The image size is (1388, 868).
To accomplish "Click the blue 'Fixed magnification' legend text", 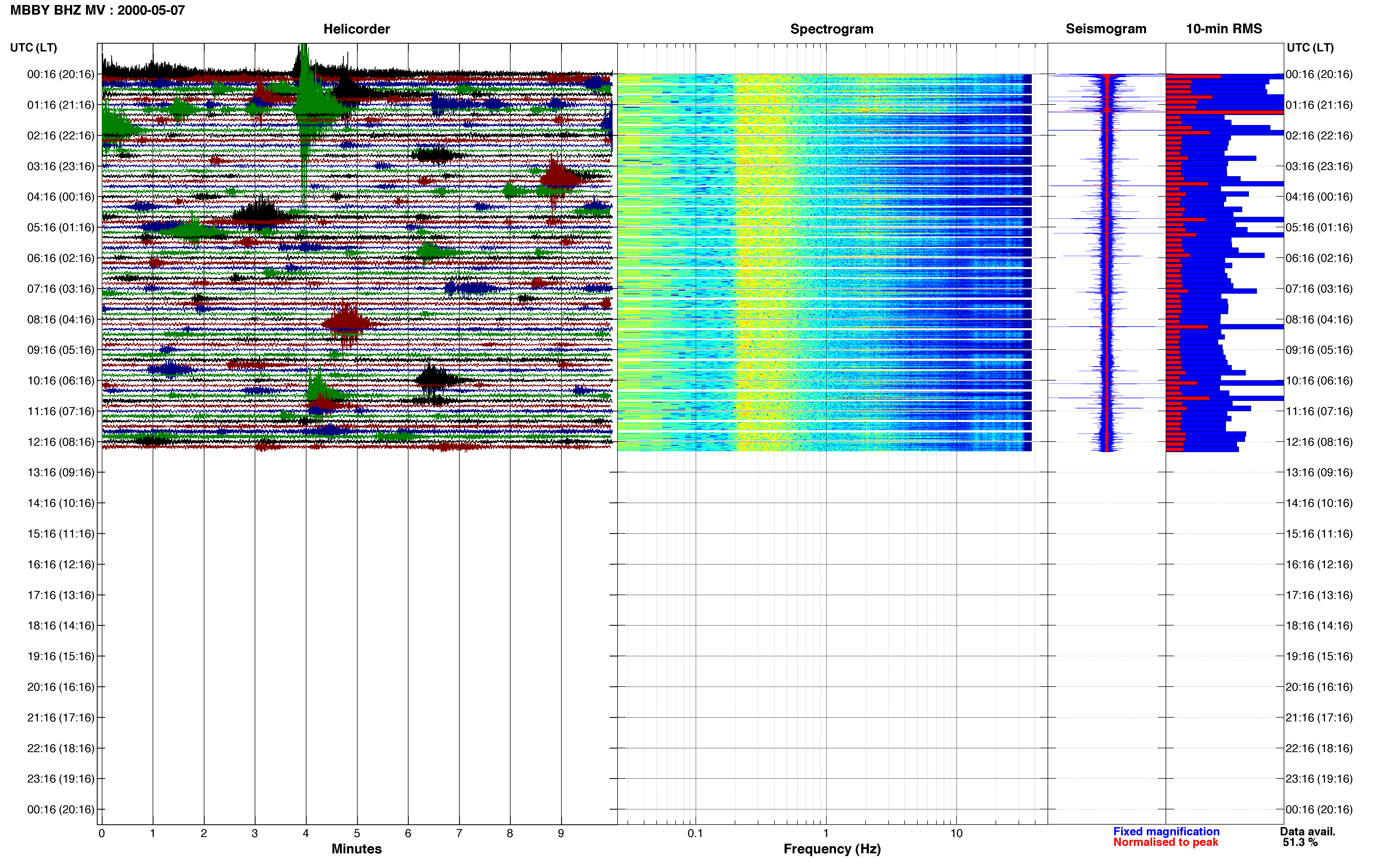I will click(1166, 831).
